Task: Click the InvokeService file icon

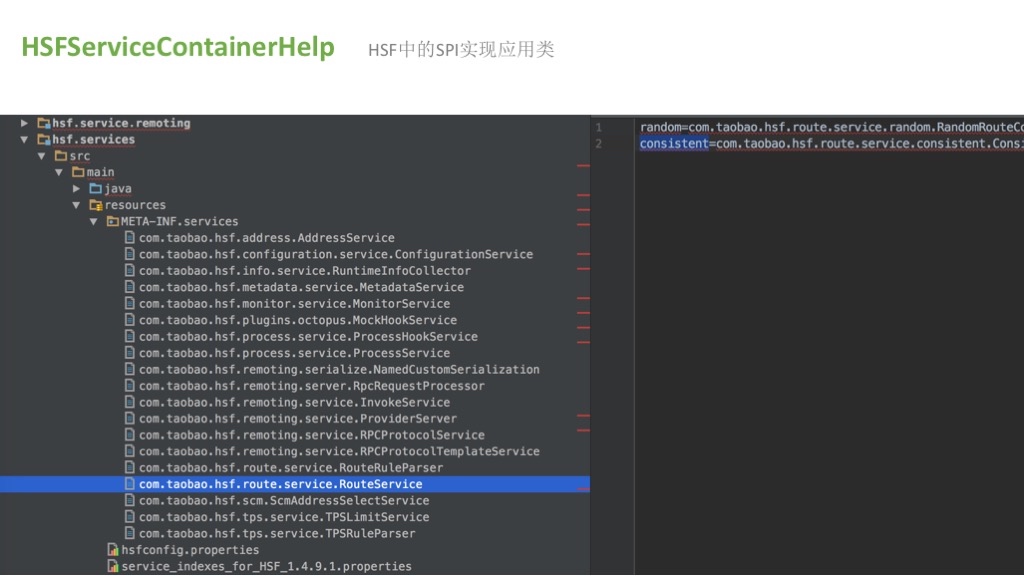Action: tap(129, 402)
